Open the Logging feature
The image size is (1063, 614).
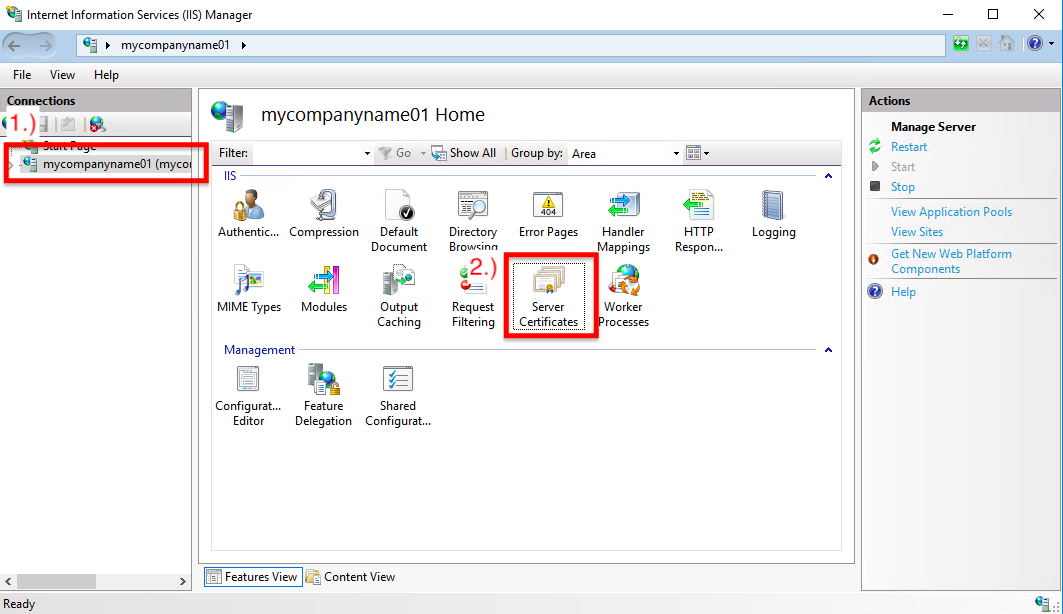click(774, 213)
